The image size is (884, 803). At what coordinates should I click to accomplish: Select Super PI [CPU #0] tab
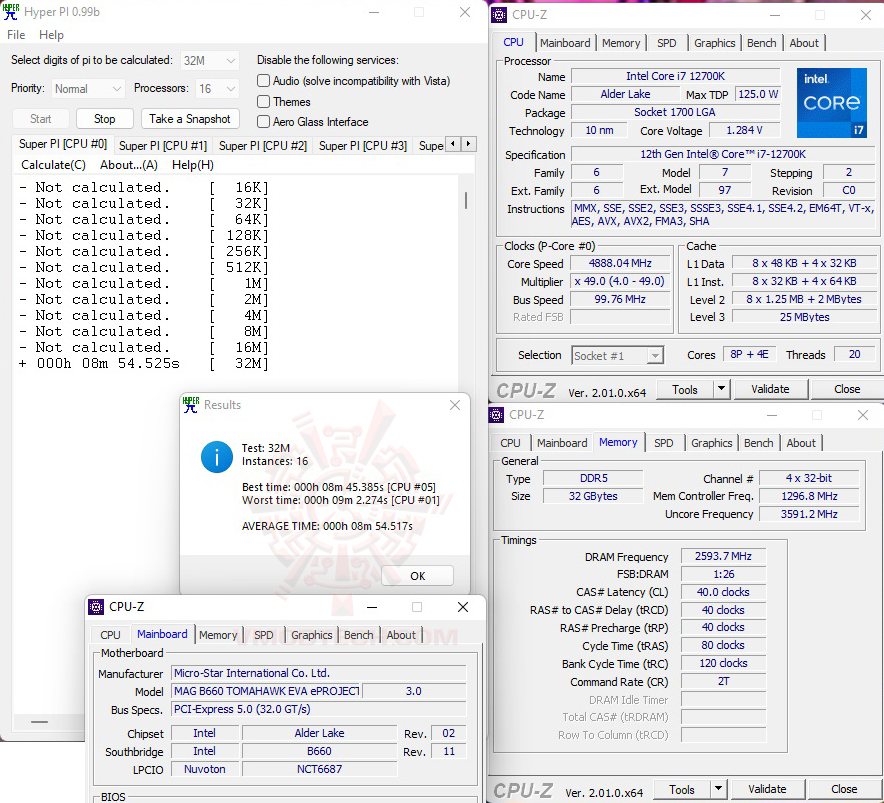(x=63, y=144)
